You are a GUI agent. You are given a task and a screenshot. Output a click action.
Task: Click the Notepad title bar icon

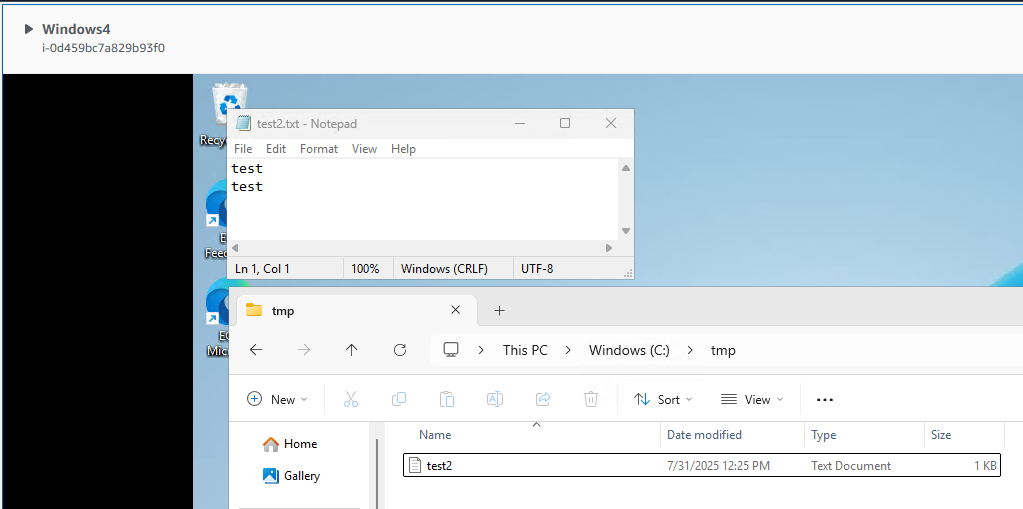tap(243, 123)
